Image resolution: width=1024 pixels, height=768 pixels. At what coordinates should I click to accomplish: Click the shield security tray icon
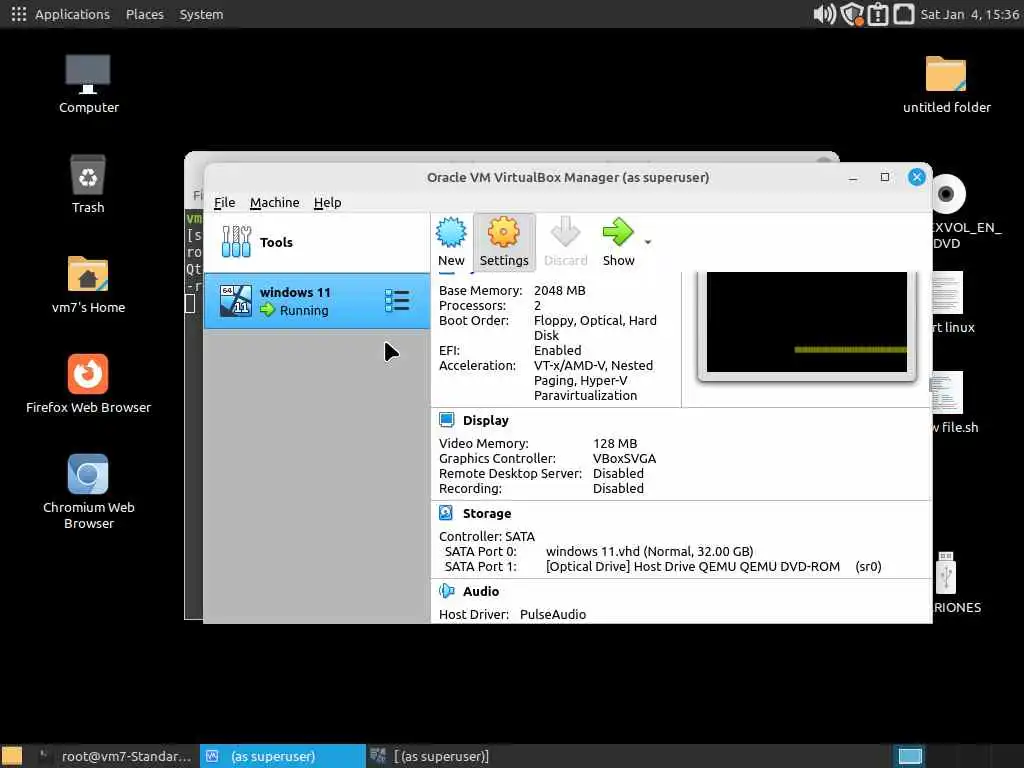[x=852, y=14]
